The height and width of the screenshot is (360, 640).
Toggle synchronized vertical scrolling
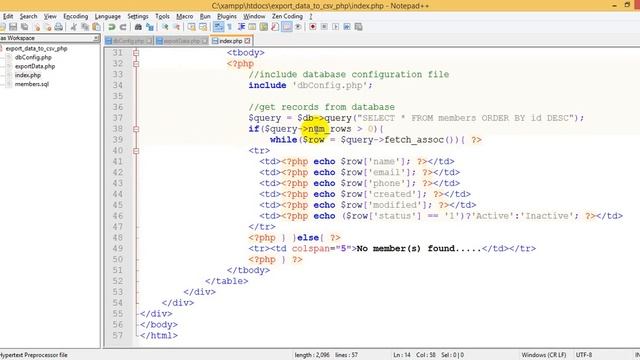pos(191,27)
